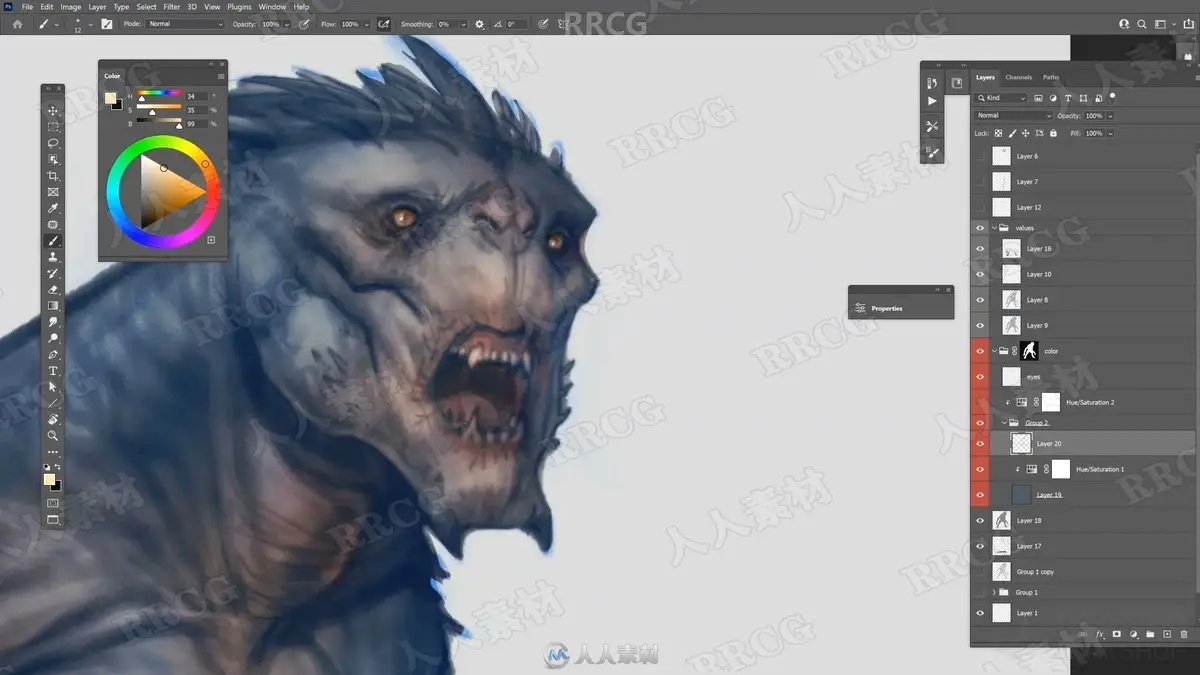1200x675 pixels.
Task: Create a new group folder icon
Action: click(1150, 634)
